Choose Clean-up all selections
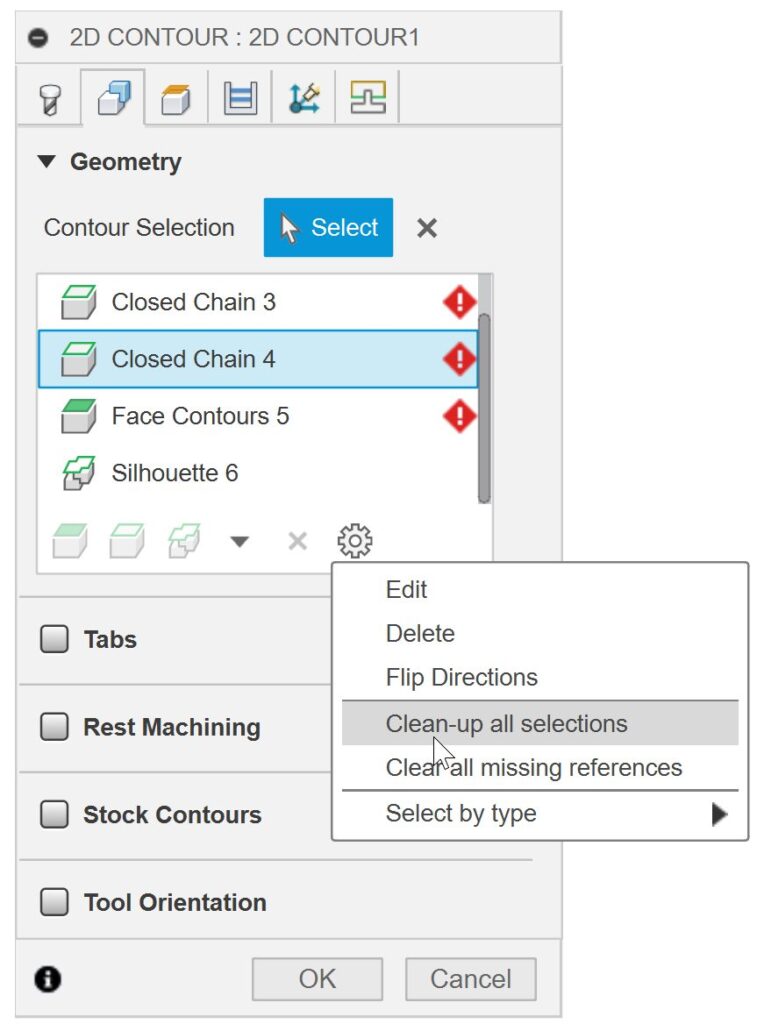This screenshot has width=757, height=1024. (506, 724)
